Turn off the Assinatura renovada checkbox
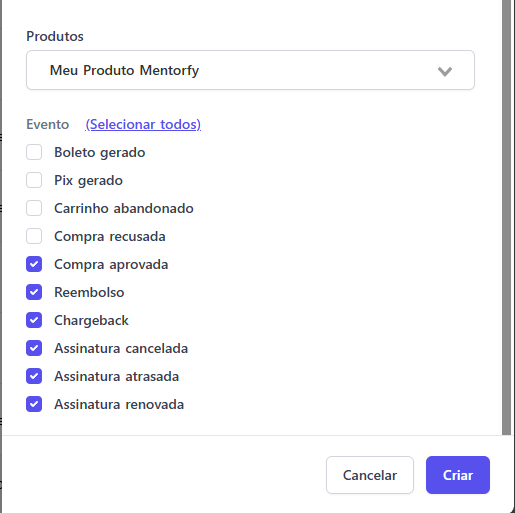This screenshot has width=515, height=513. point(34,404)
